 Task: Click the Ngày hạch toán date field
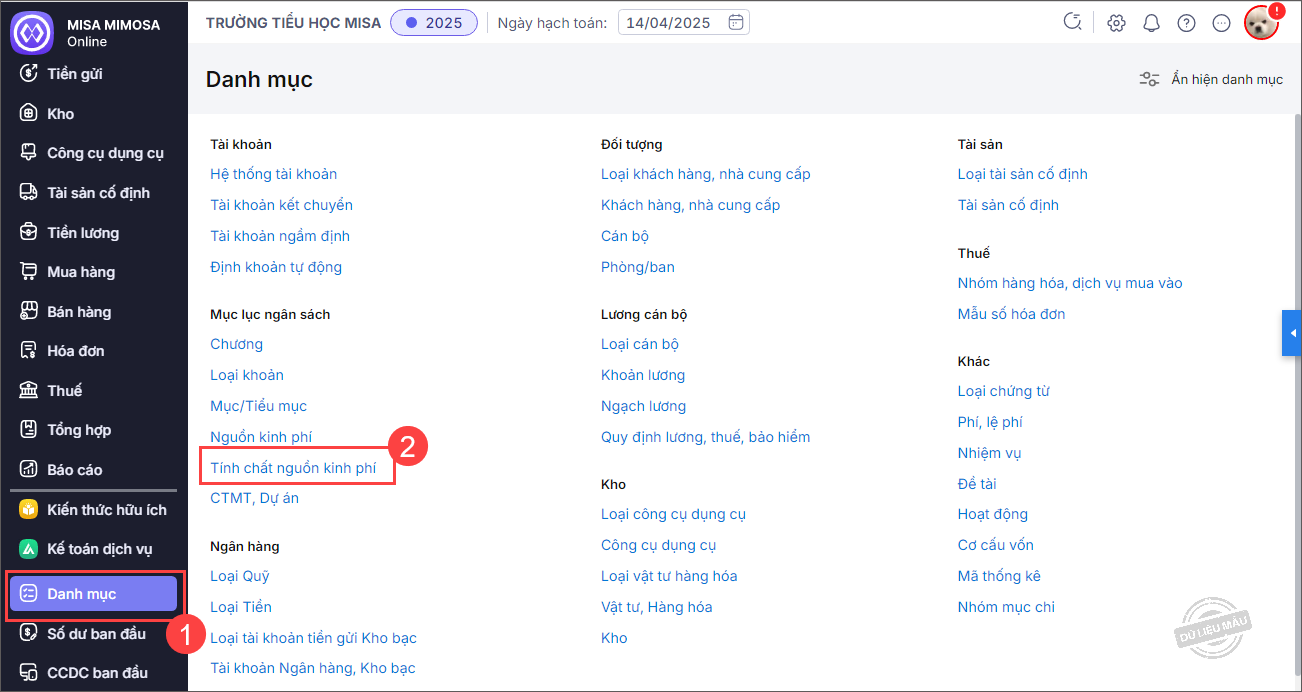[670, 22]
